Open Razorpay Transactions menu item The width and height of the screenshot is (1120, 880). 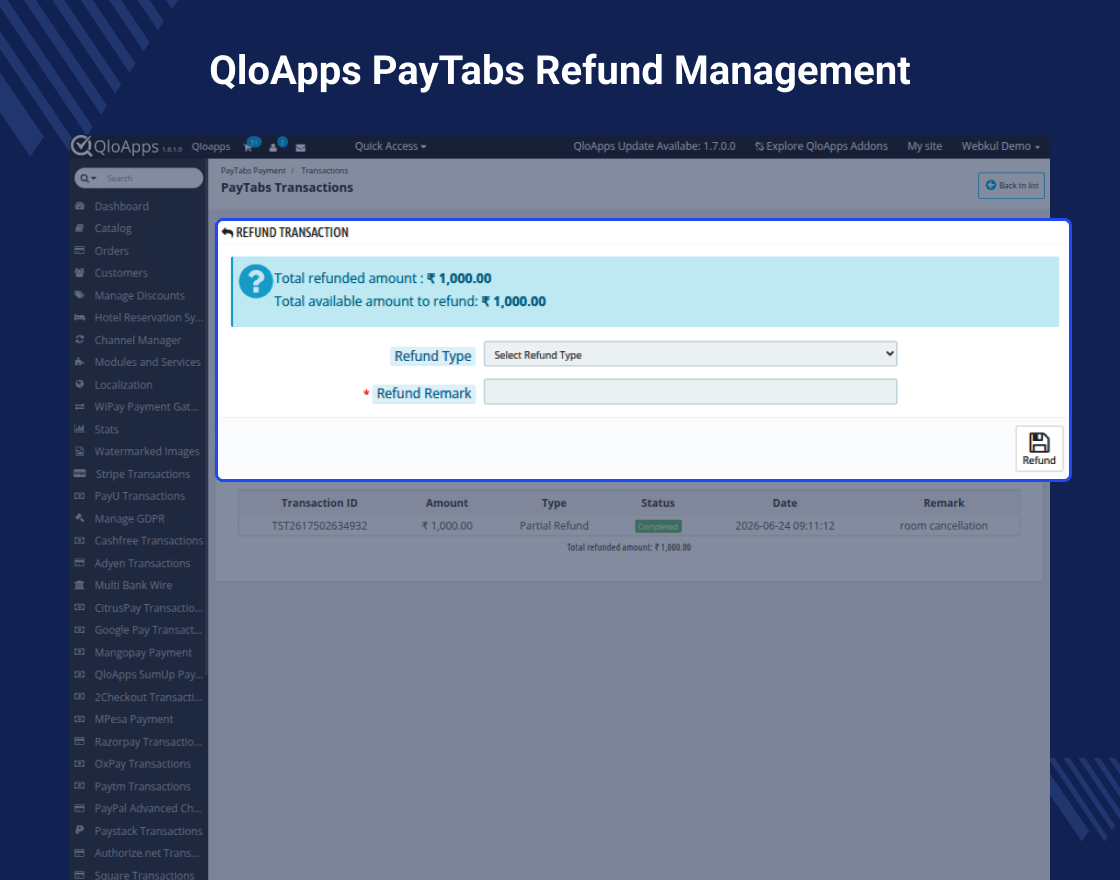coord(149,742)
